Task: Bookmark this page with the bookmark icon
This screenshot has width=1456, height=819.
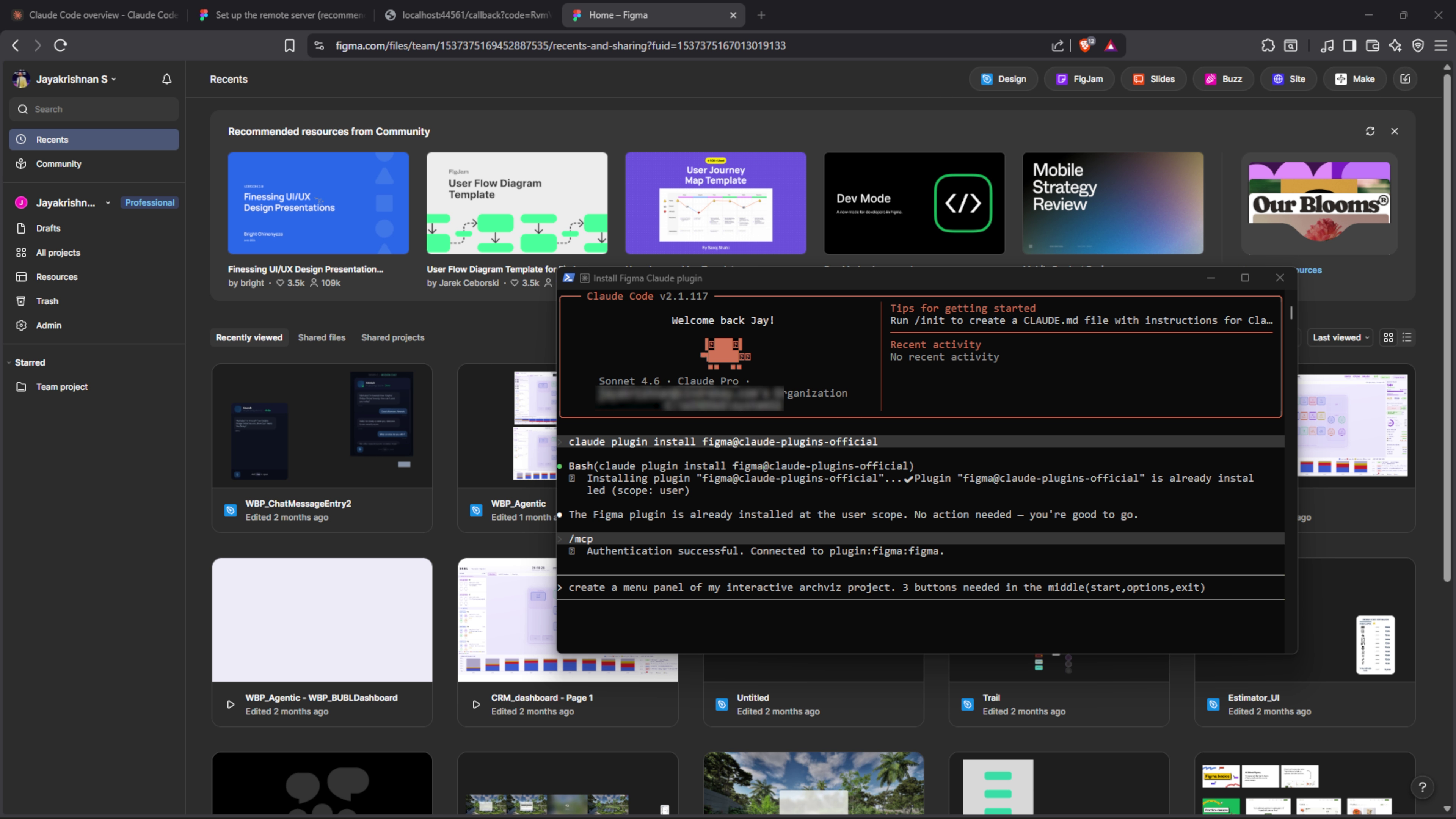Action: click(289, 45)
